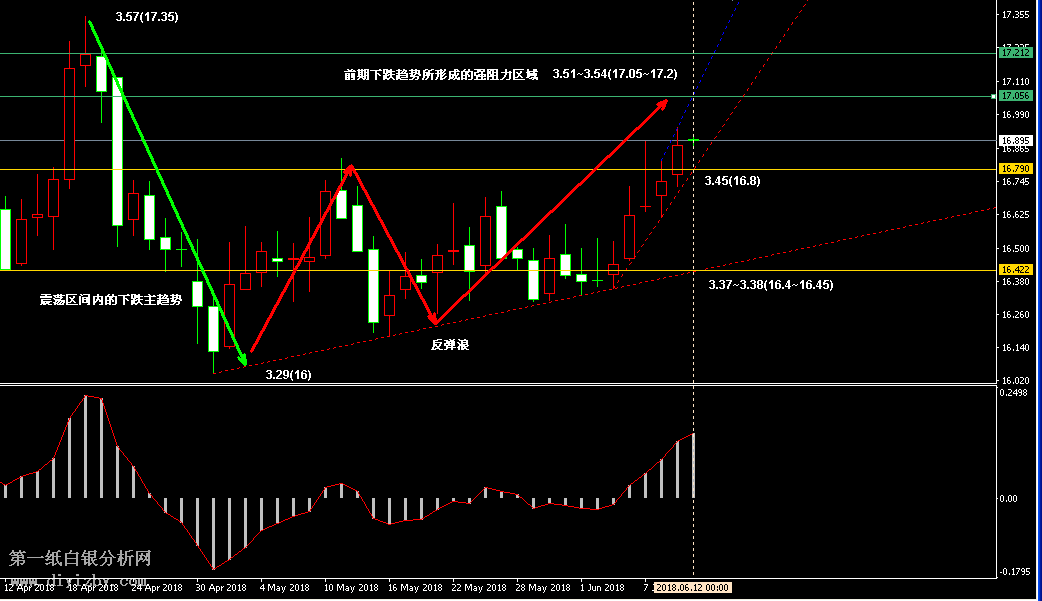This screenshot has height=601, width=1042.
Task: Click the green 17.212 price level tag
Action: 1016,52
